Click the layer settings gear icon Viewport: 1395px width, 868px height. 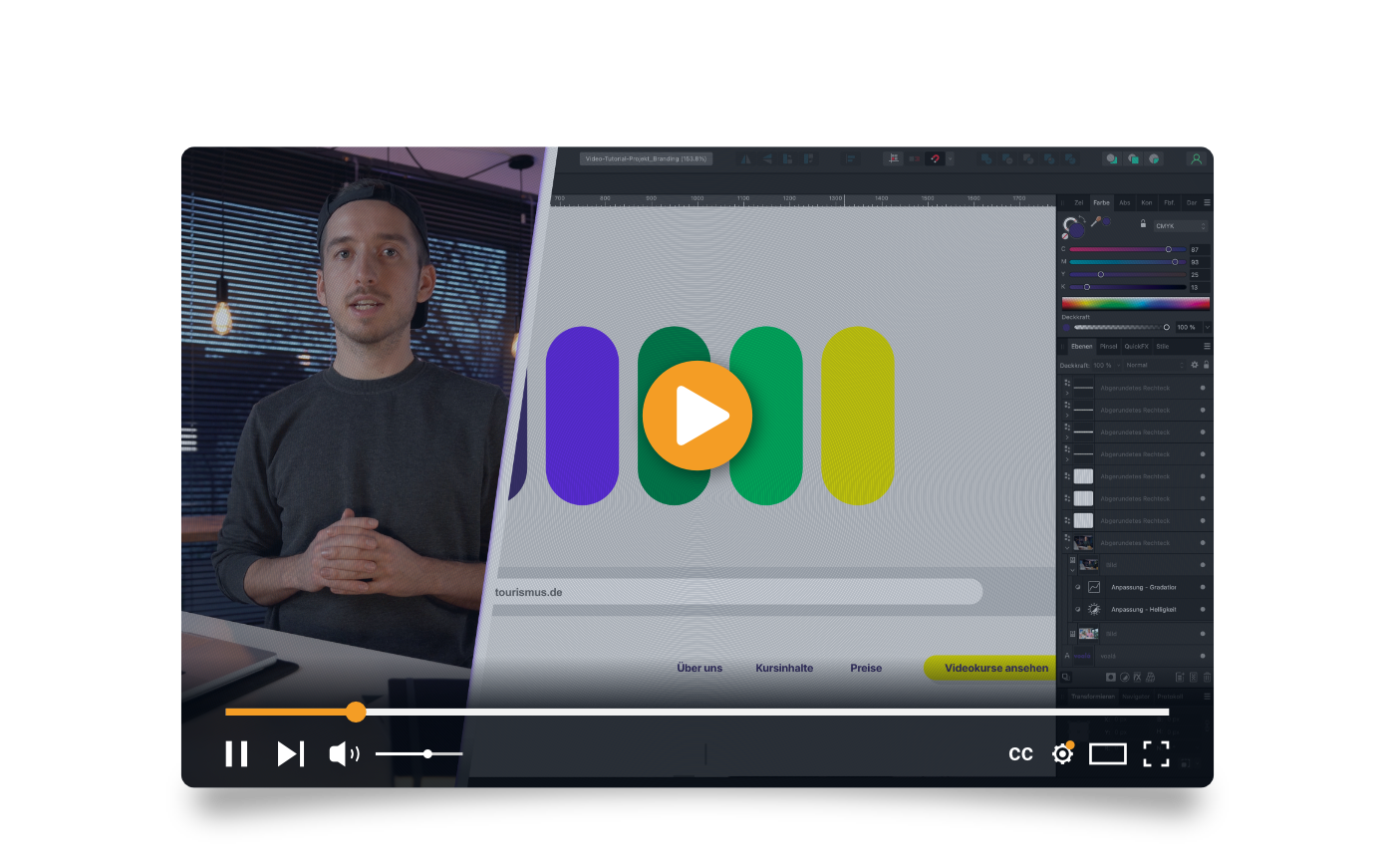[1195, 365]
